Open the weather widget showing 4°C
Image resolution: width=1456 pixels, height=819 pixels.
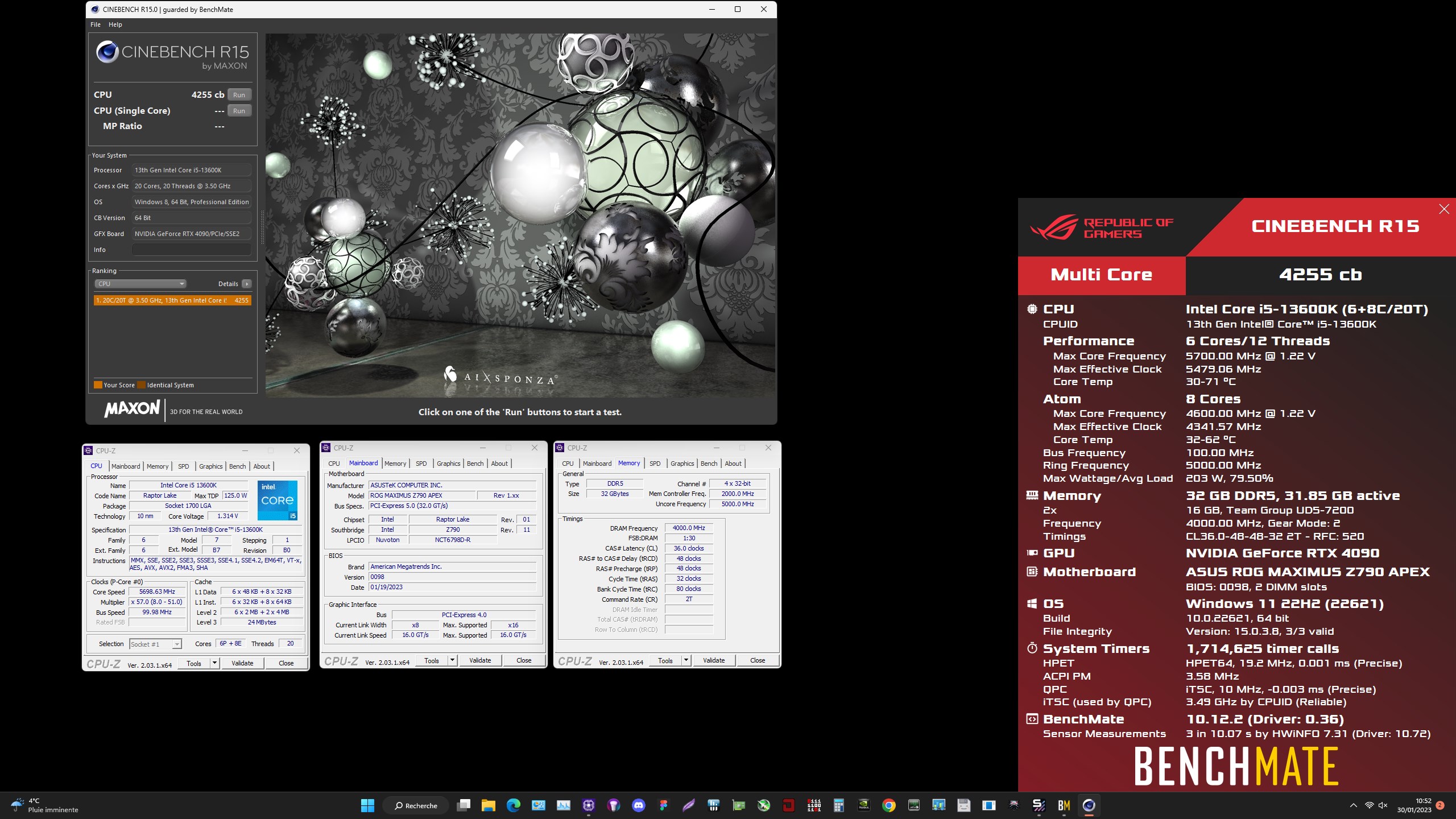click(44, 805)
